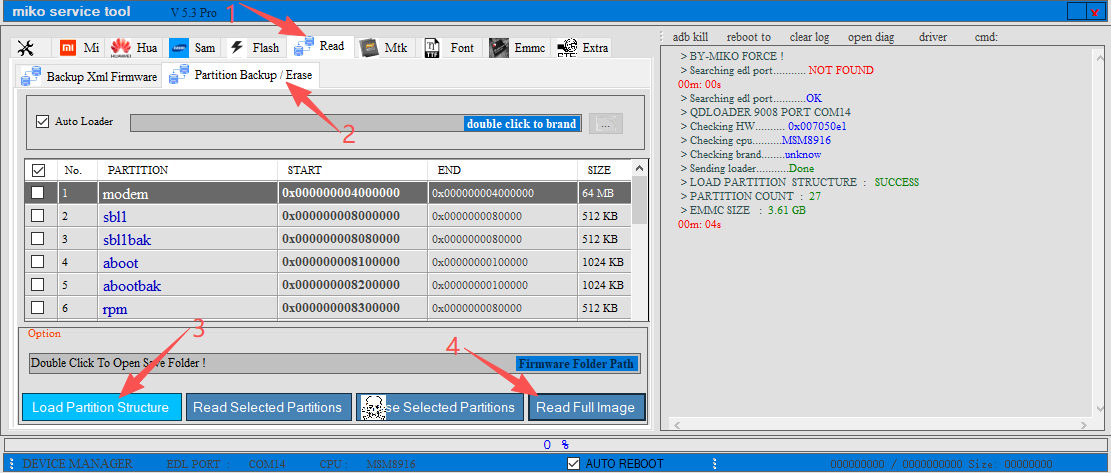1111x473 pixels.
Task: Click Read Selected Partitions button
Action: [268, 407]
